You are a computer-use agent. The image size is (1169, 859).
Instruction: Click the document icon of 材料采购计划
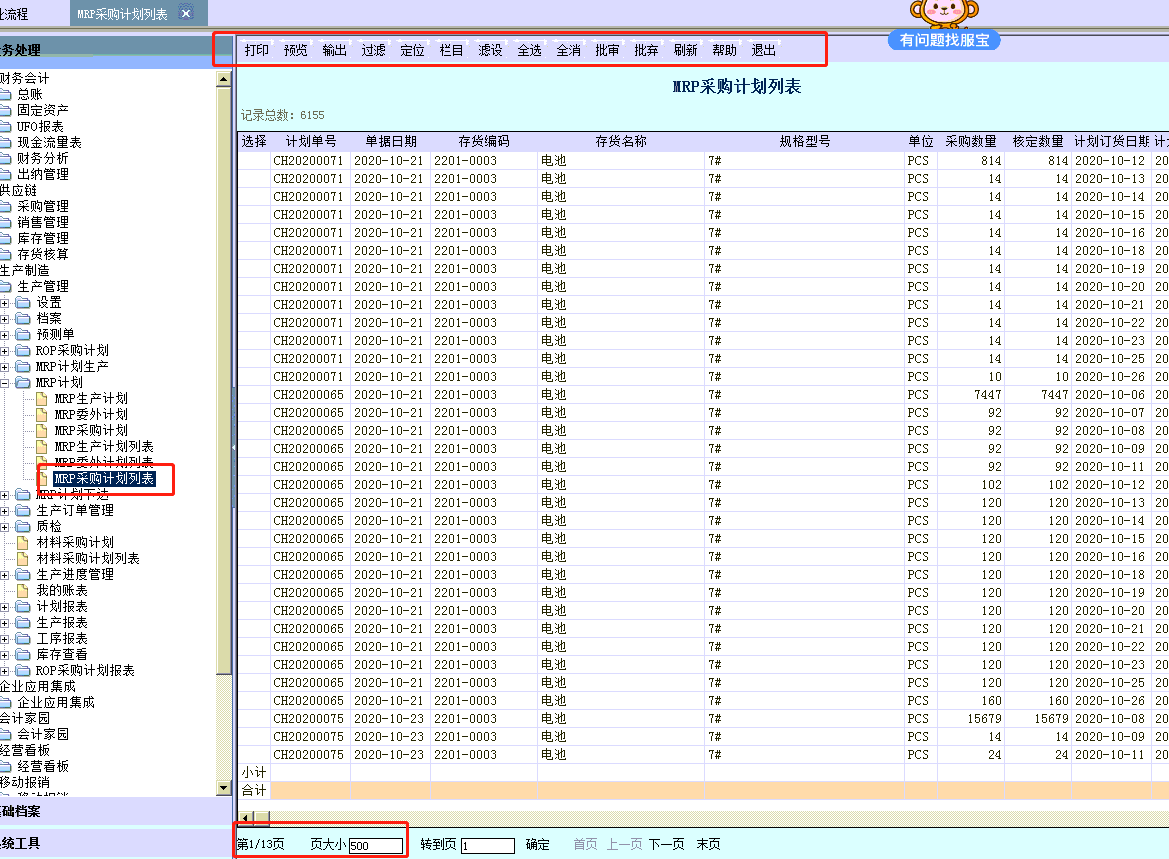[23, 542]
